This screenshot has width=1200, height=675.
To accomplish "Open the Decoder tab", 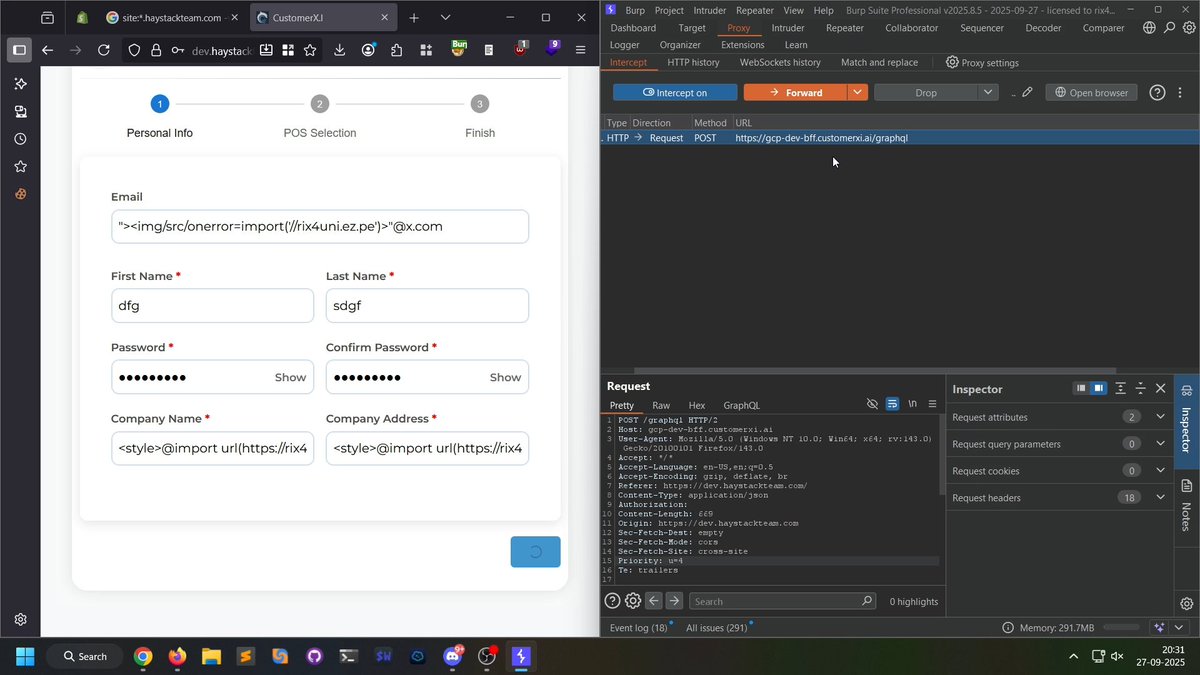I will [x=1043, y=28].
